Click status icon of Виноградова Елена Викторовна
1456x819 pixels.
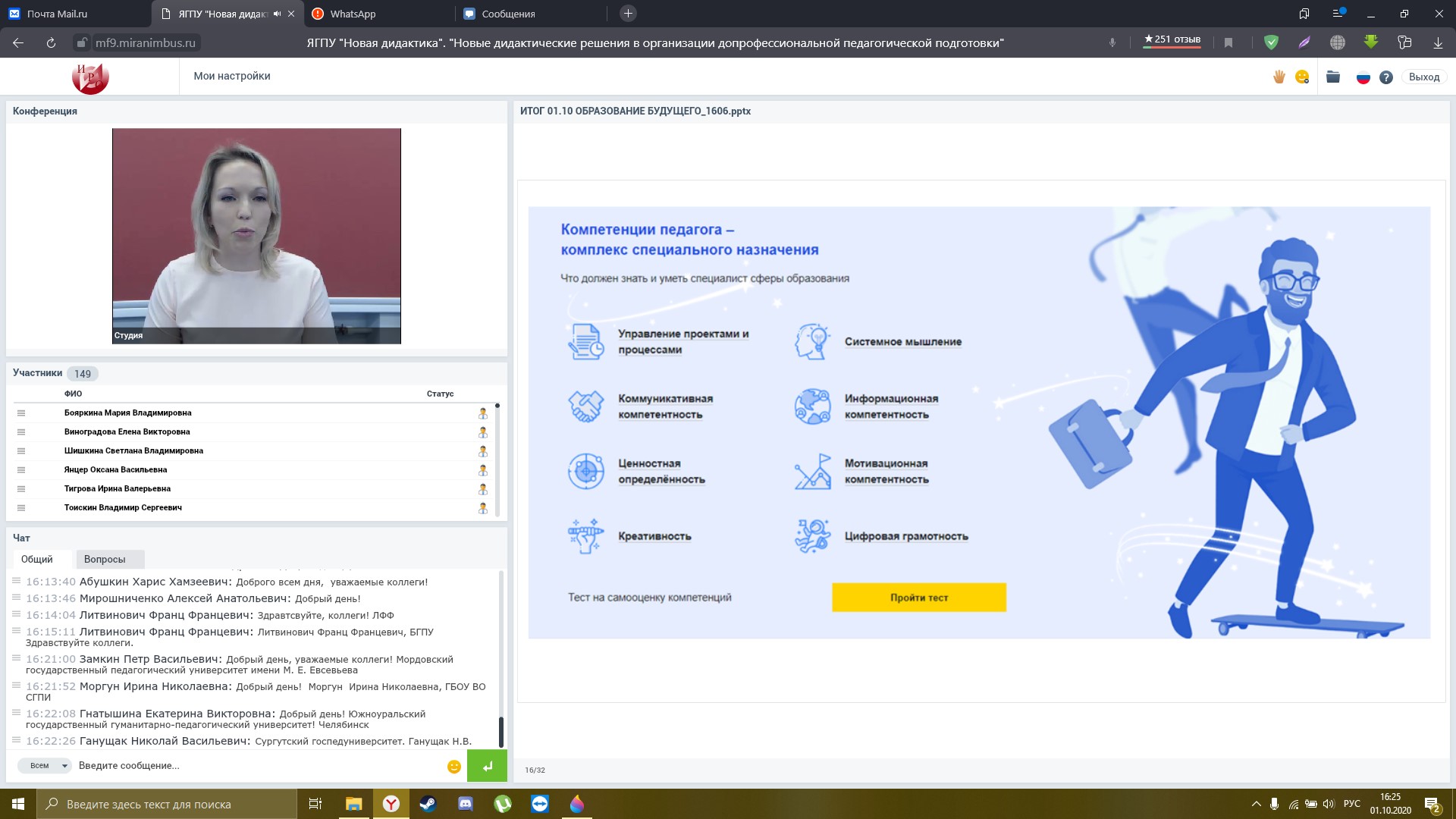483,432
